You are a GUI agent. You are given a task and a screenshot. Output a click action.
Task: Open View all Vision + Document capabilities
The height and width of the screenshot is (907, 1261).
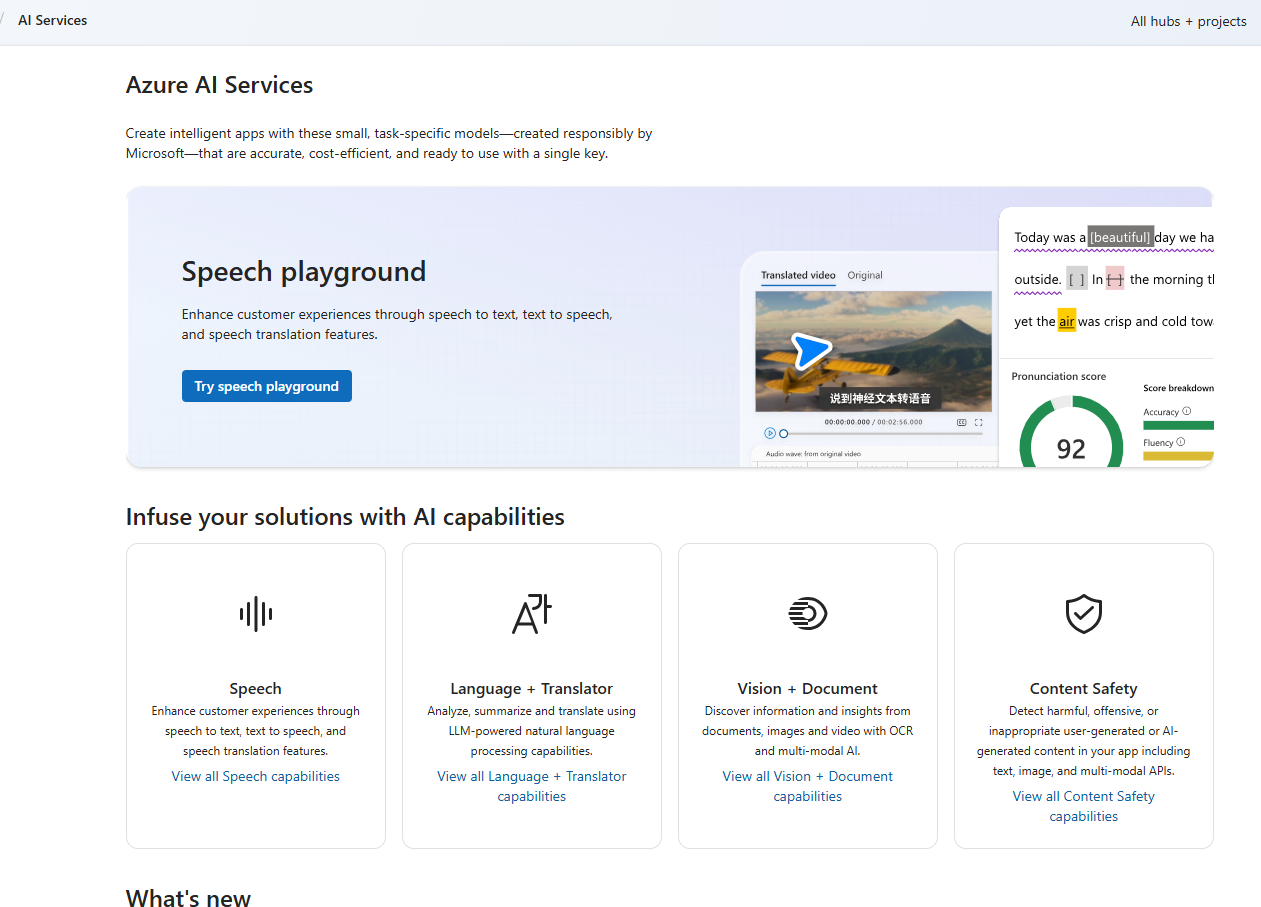point(808,786)
